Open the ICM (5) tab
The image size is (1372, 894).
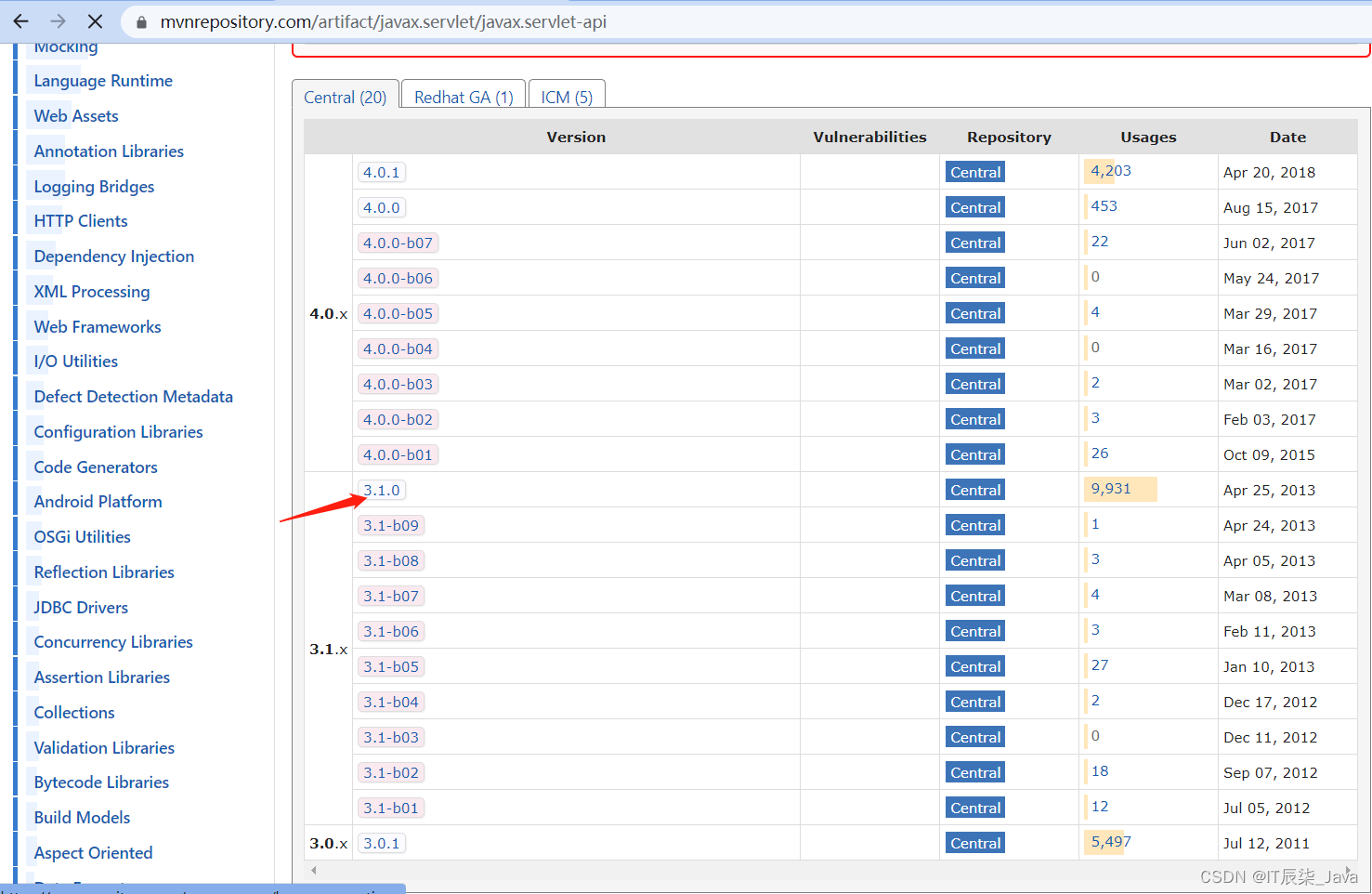click(x=567, y=93)
